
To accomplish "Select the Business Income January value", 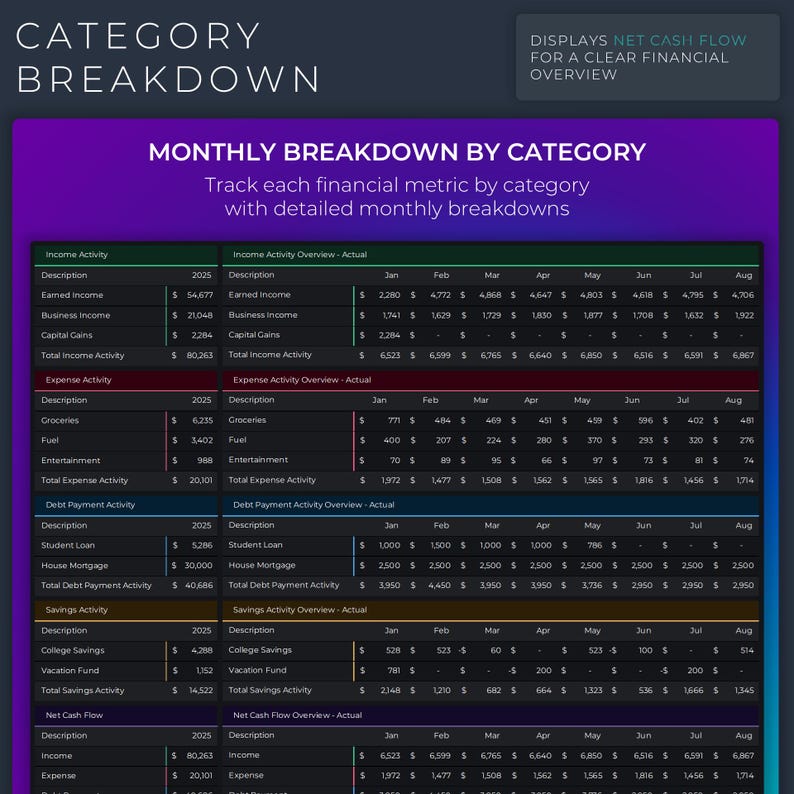I will [380, 315].
